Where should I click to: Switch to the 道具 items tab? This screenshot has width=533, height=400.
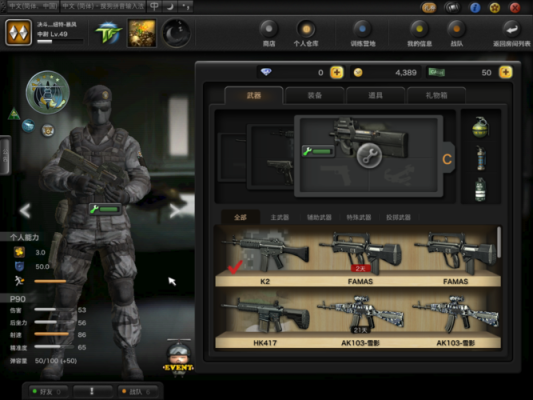[375, 95]
